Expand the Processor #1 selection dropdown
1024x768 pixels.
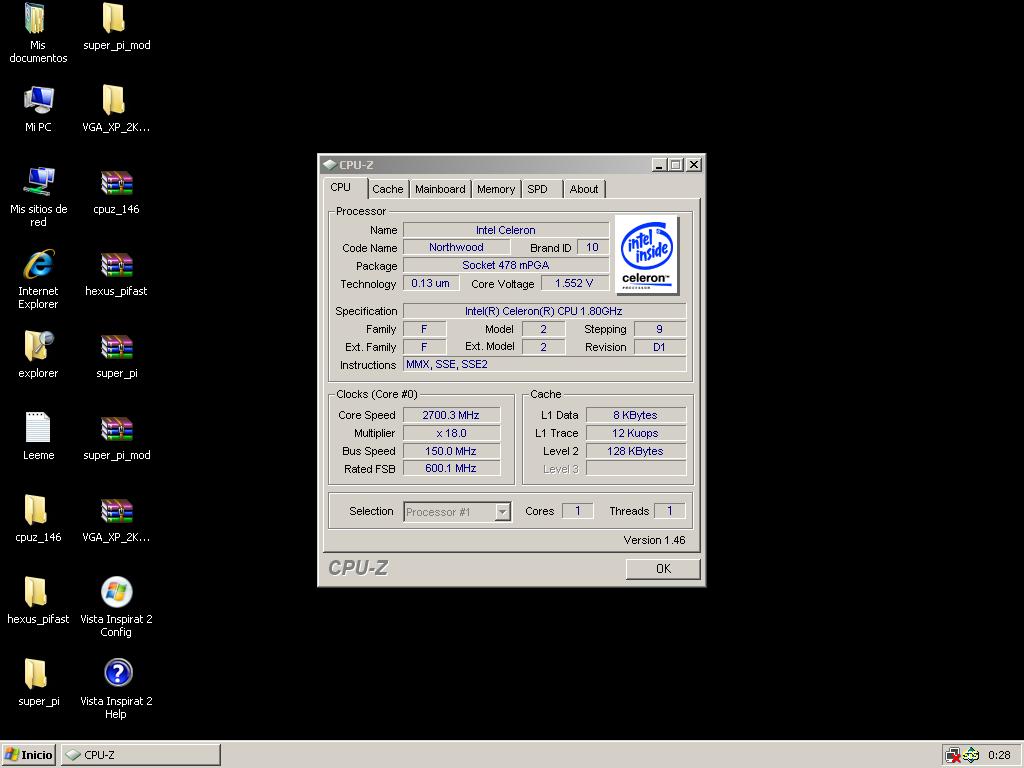(502, 512)
